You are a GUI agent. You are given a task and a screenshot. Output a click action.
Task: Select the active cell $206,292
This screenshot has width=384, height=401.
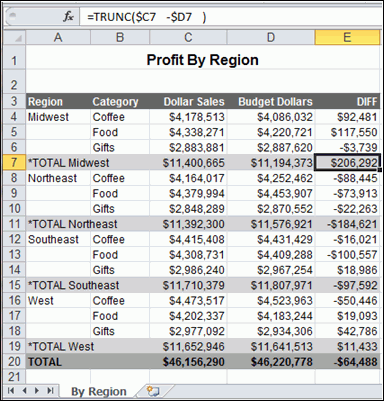347,163
